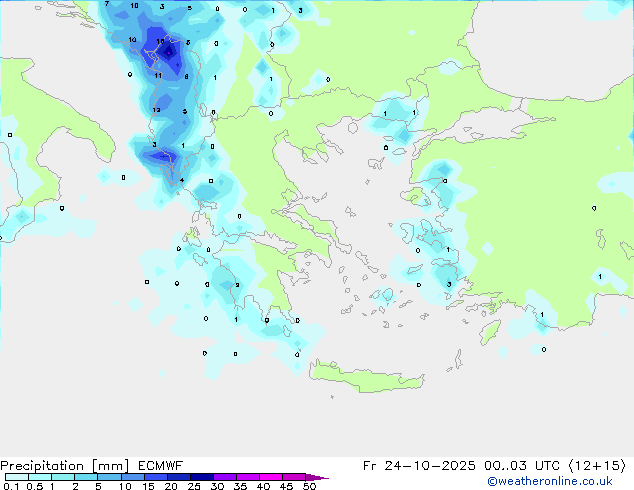Select the 45–50 mm legend swatch
Screen dimensions: 634x490
coord(294,477)
